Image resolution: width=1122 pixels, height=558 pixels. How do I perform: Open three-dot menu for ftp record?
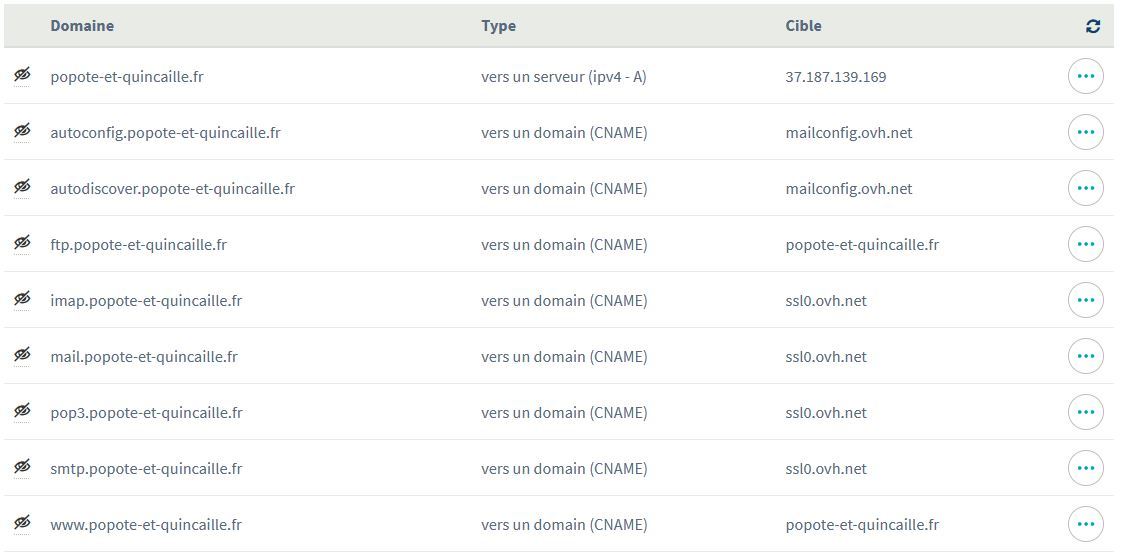[1085, 244]
